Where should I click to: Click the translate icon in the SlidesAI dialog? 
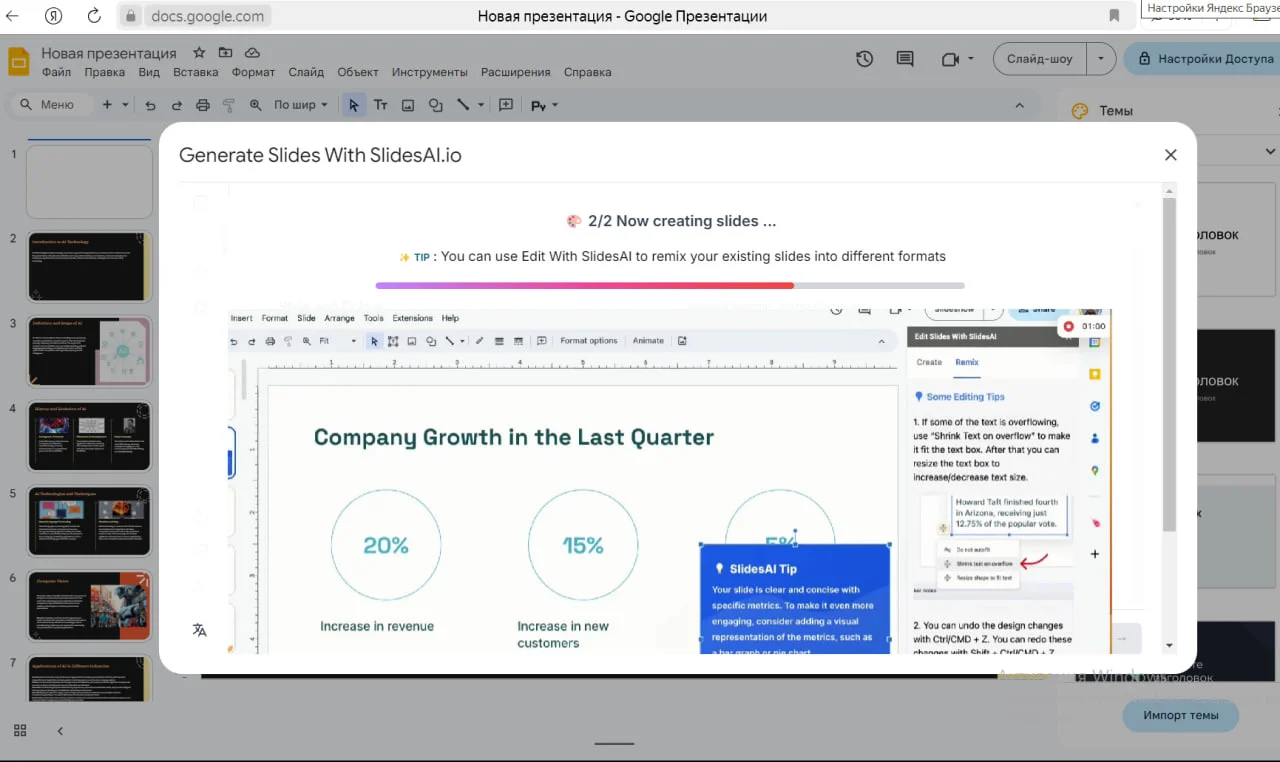[x=200, y=630]
